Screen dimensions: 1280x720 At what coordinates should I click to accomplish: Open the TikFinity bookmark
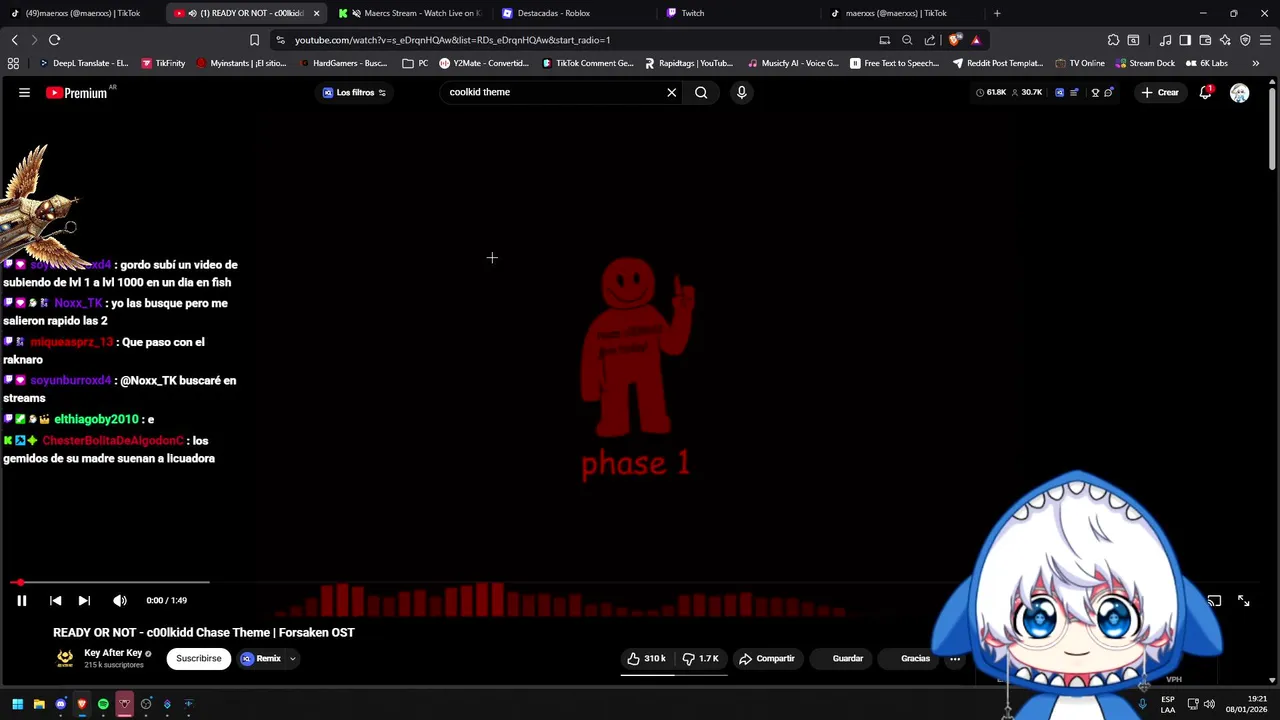pos(163,63)
